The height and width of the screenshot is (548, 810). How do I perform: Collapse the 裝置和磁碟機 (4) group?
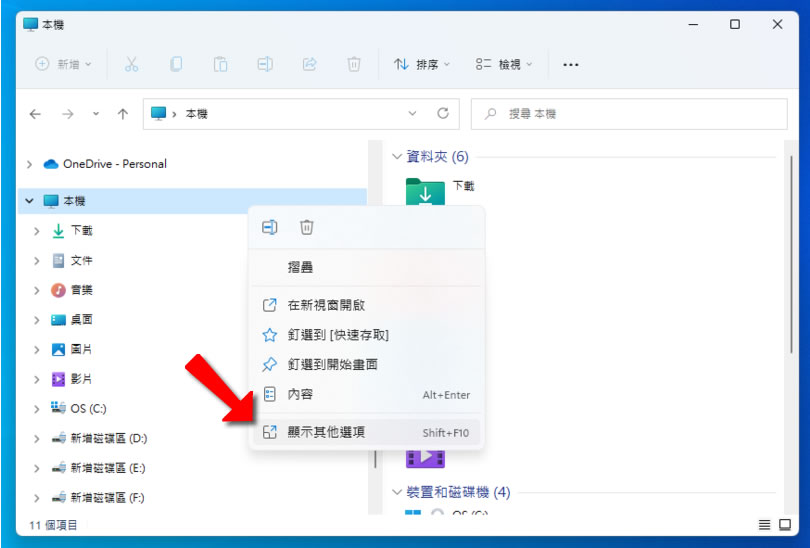point(397,492)
